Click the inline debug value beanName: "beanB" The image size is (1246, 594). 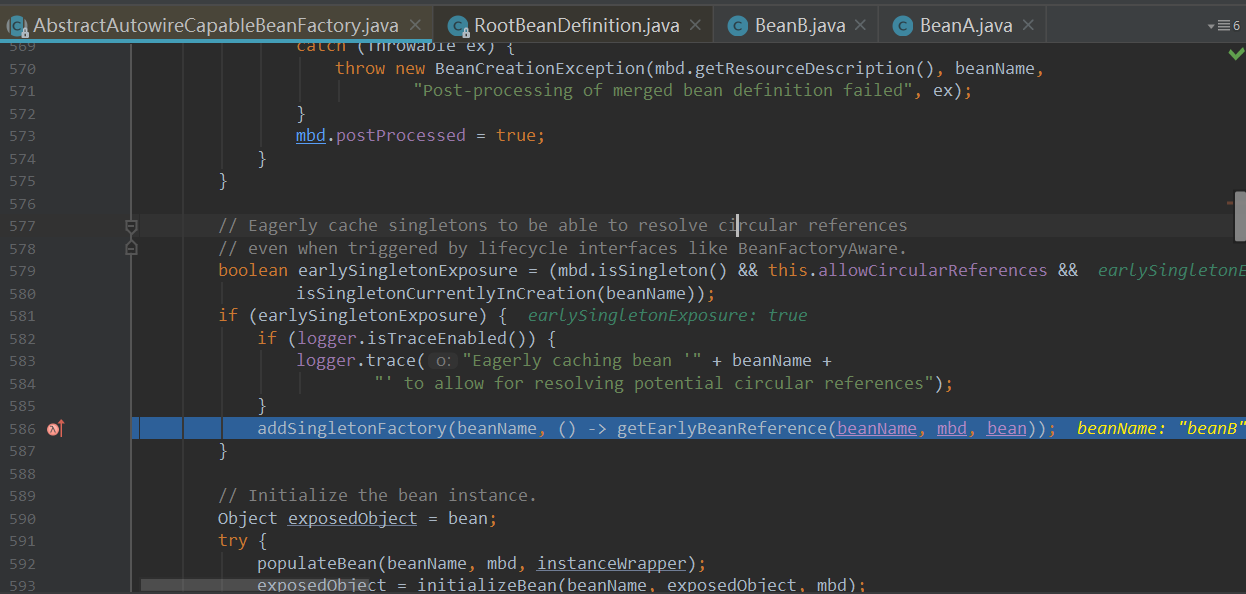click(x=1161, y=428)
